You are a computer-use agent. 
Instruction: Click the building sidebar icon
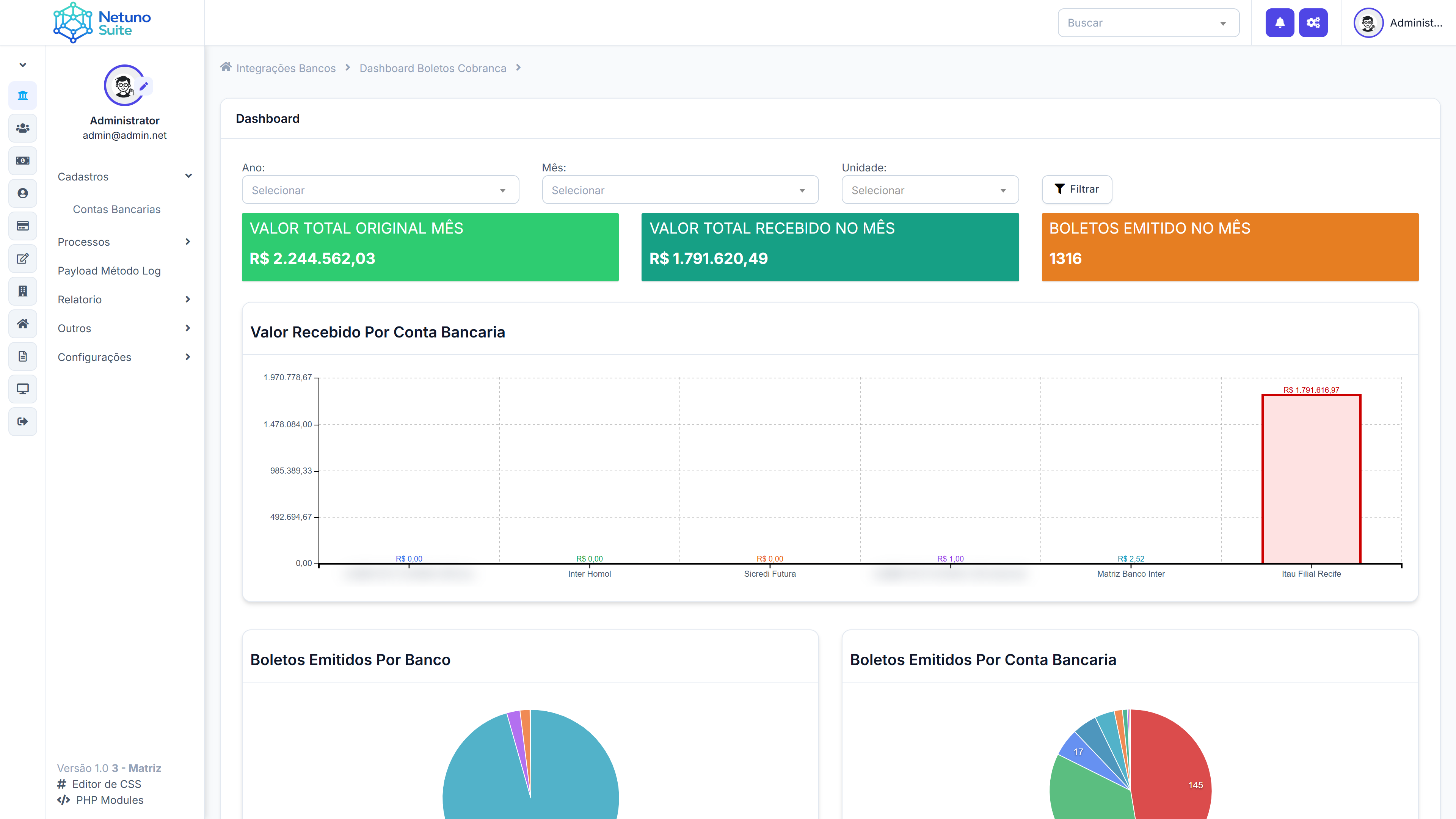pos(23,291)
